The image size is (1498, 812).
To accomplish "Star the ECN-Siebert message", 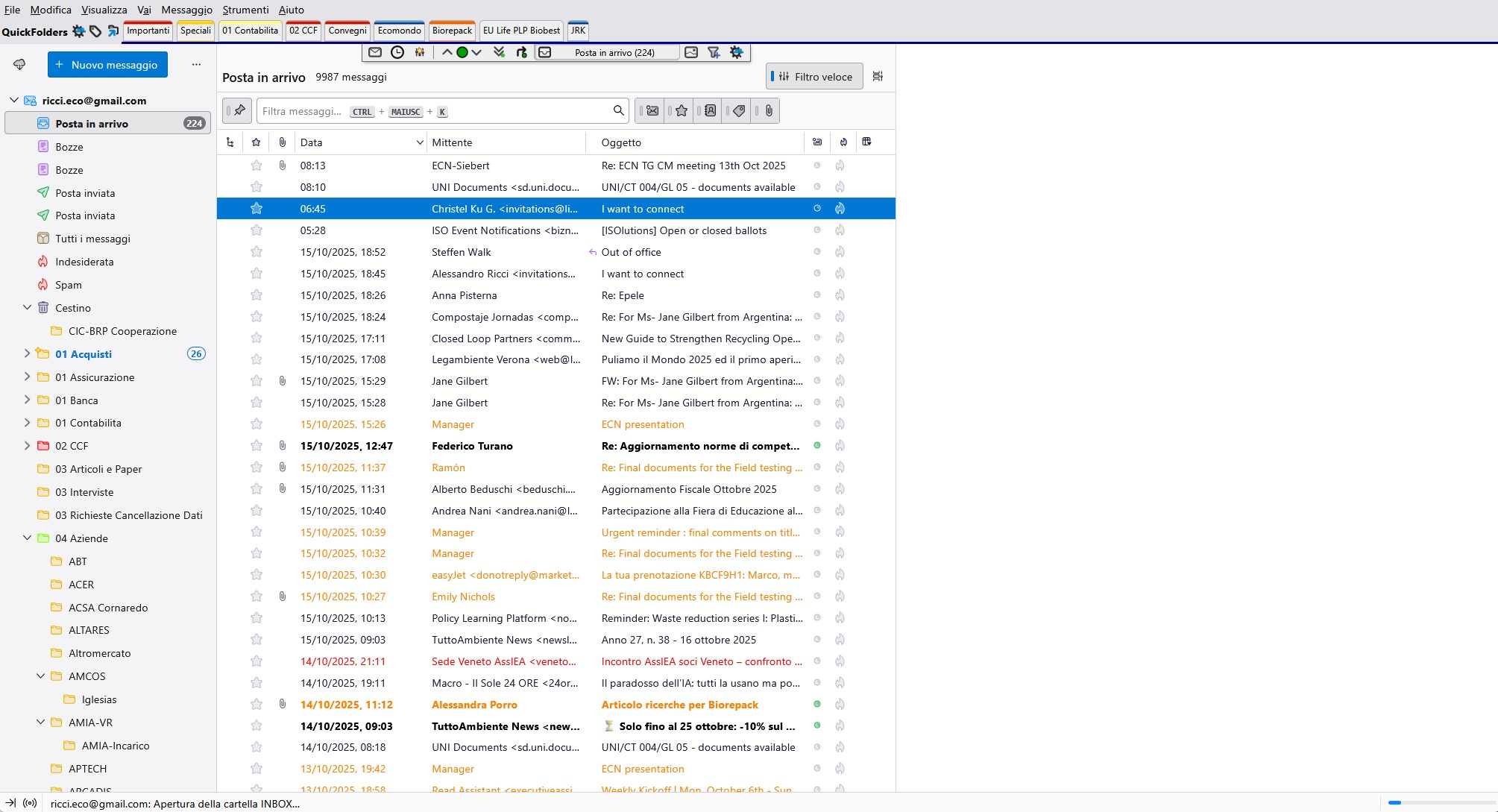I will click(257, 166).
